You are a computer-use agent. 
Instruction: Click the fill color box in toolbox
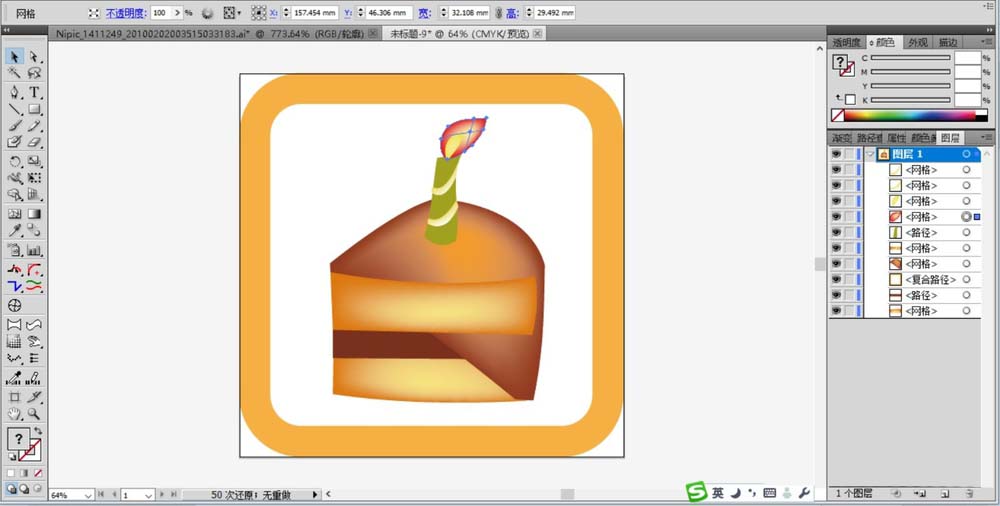(x=17, y=438)
